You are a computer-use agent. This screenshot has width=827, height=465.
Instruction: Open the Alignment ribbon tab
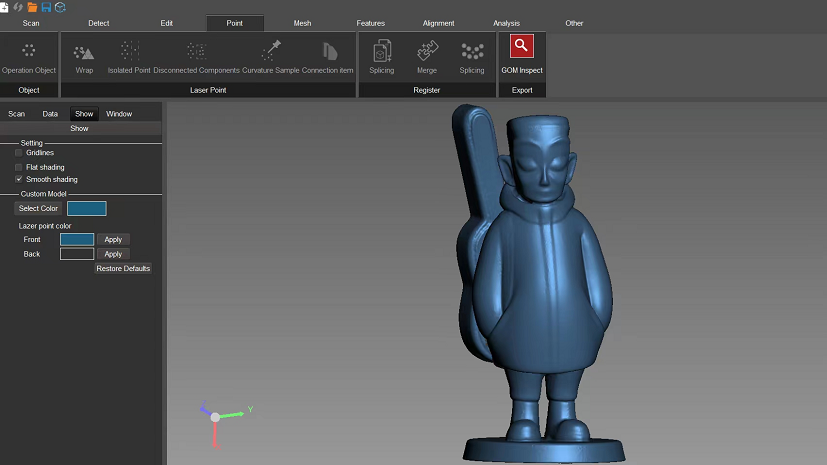coord(438,23)
